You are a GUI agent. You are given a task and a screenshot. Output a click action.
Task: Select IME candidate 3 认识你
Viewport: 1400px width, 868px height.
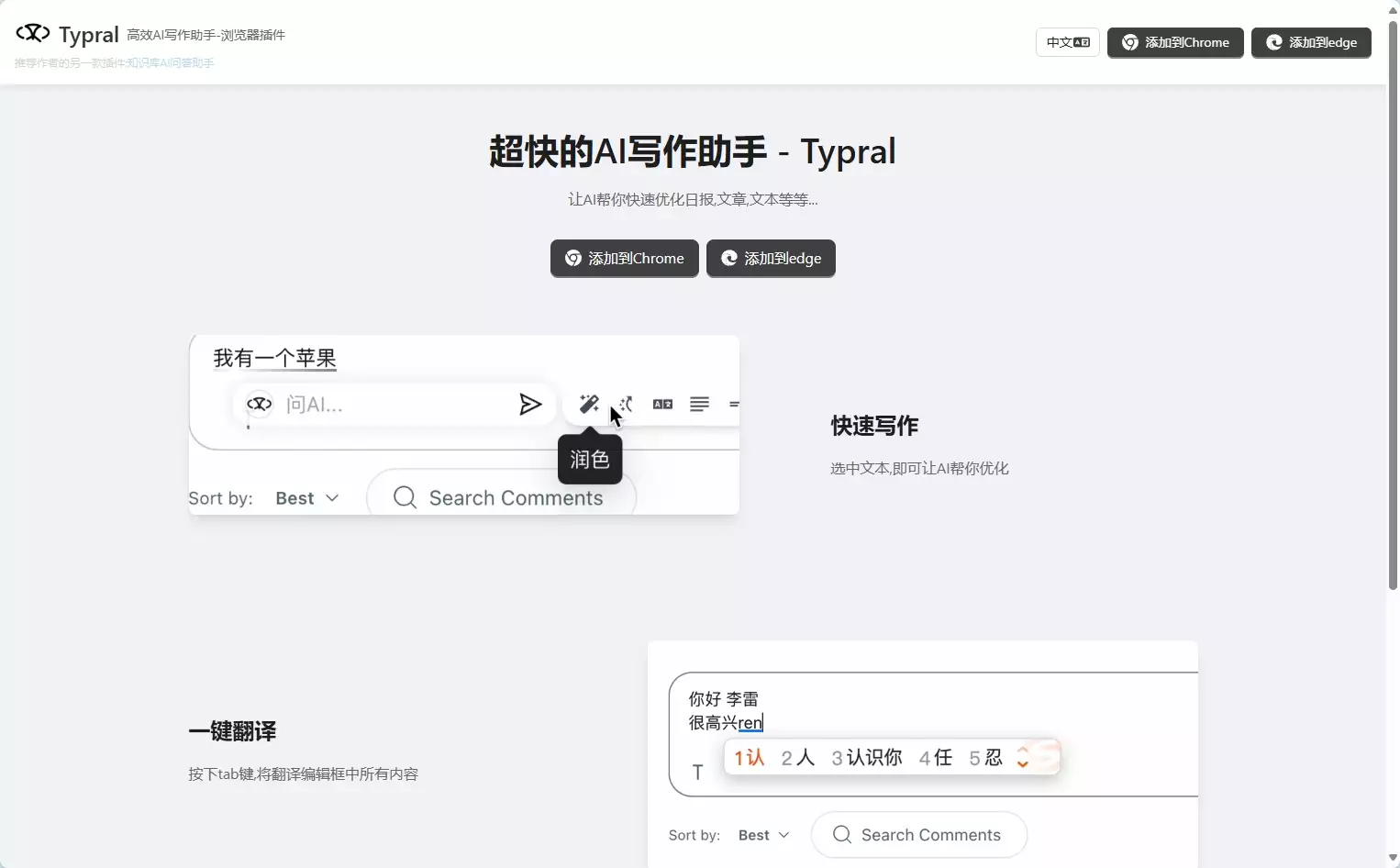(867, 758)
